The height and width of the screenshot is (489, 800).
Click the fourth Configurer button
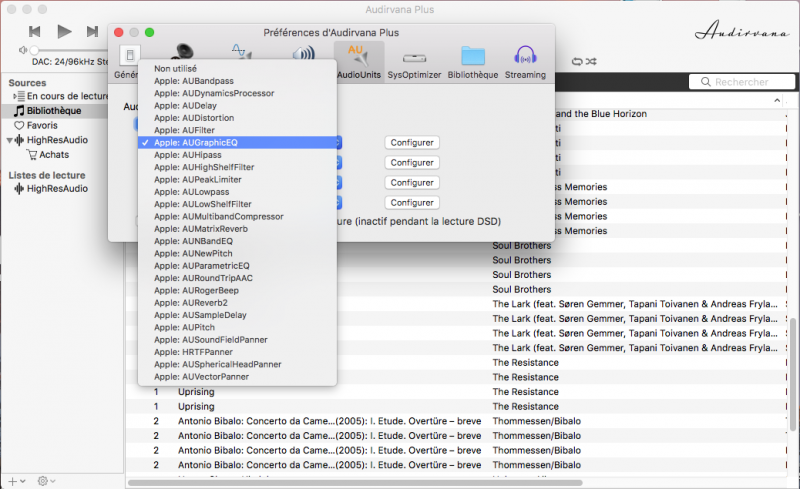[412, 202]
